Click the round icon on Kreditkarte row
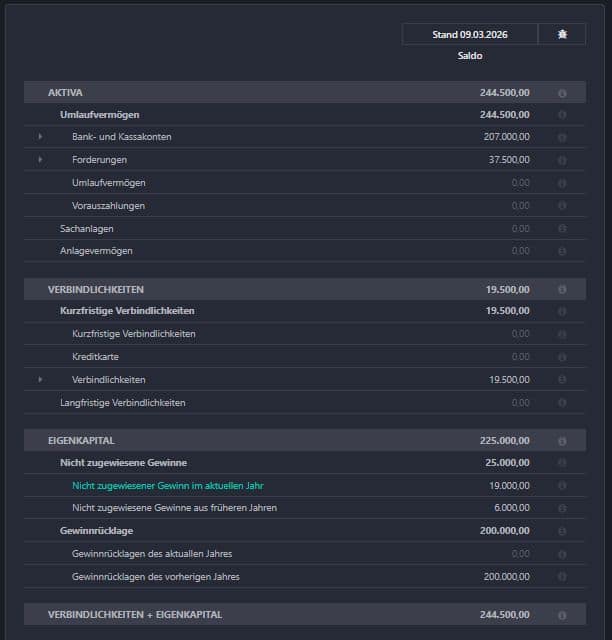 point(562,357)
